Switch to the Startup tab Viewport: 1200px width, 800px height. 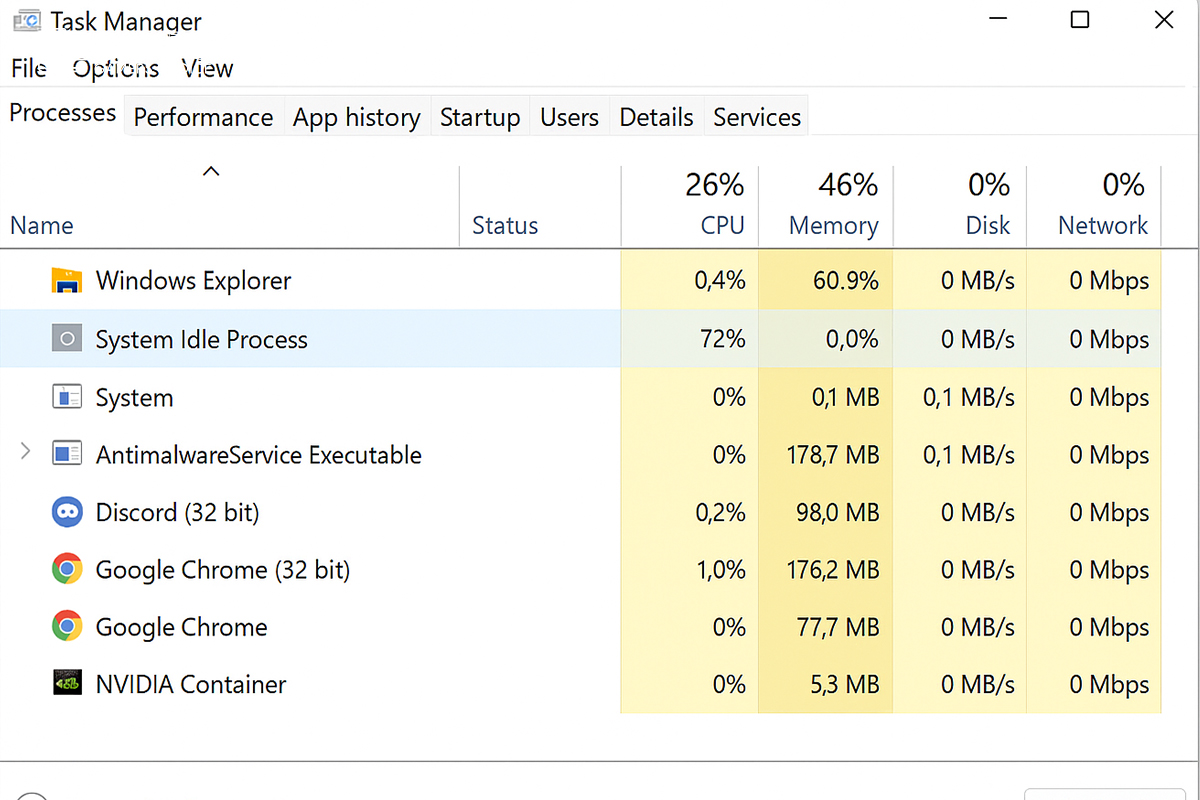coord(480,117)
